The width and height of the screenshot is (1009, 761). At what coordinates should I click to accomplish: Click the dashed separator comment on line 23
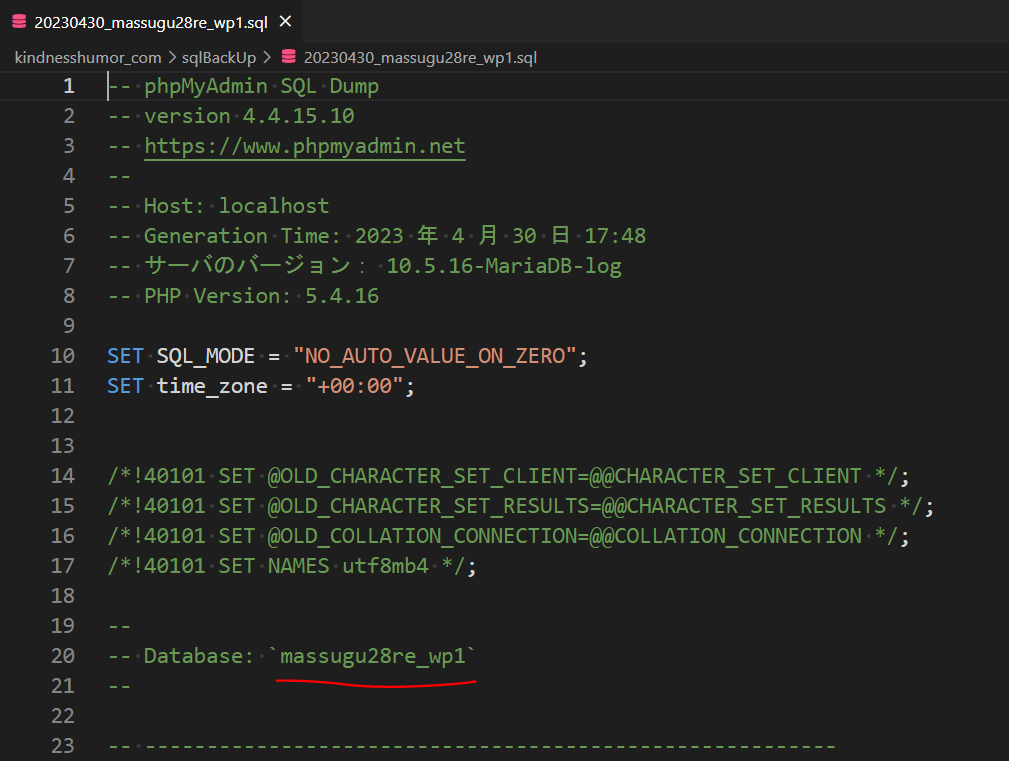(x=472, y=746)
